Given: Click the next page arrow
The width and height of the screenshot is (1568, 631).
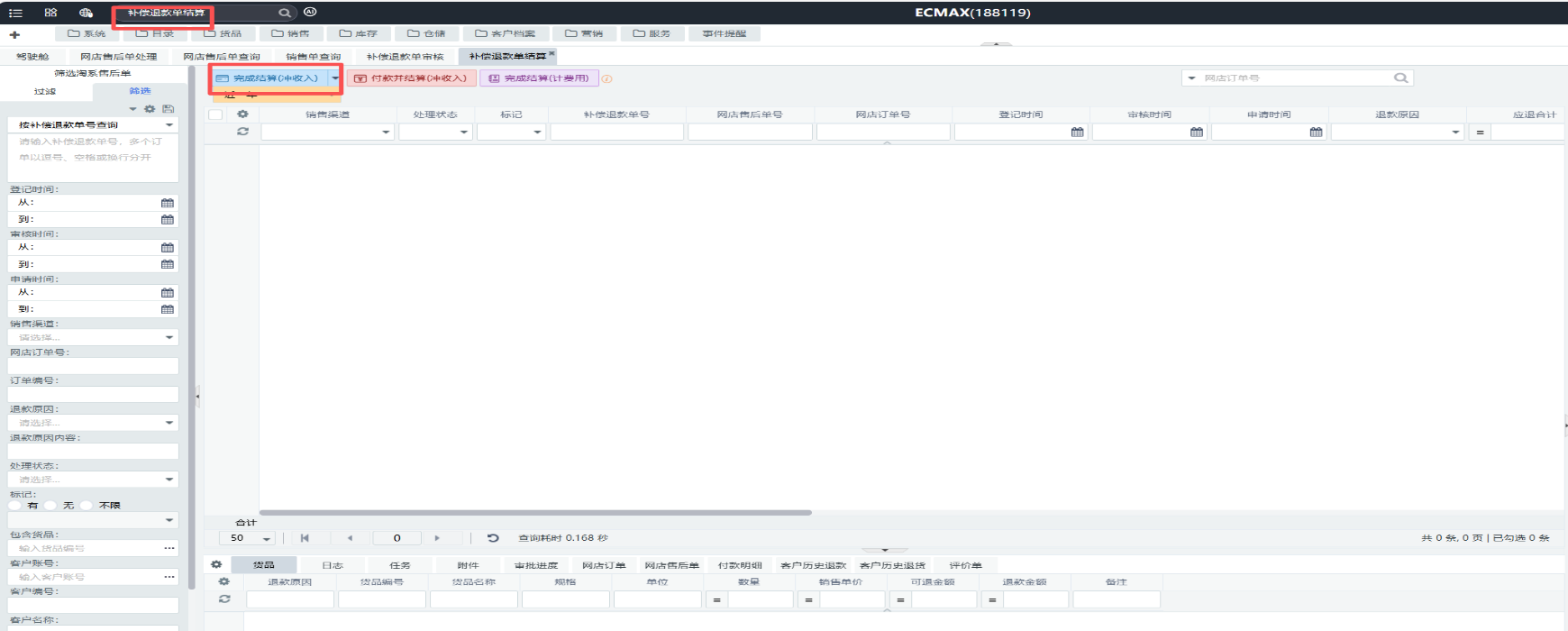Looking at the screenshot, I should point(437,538).
